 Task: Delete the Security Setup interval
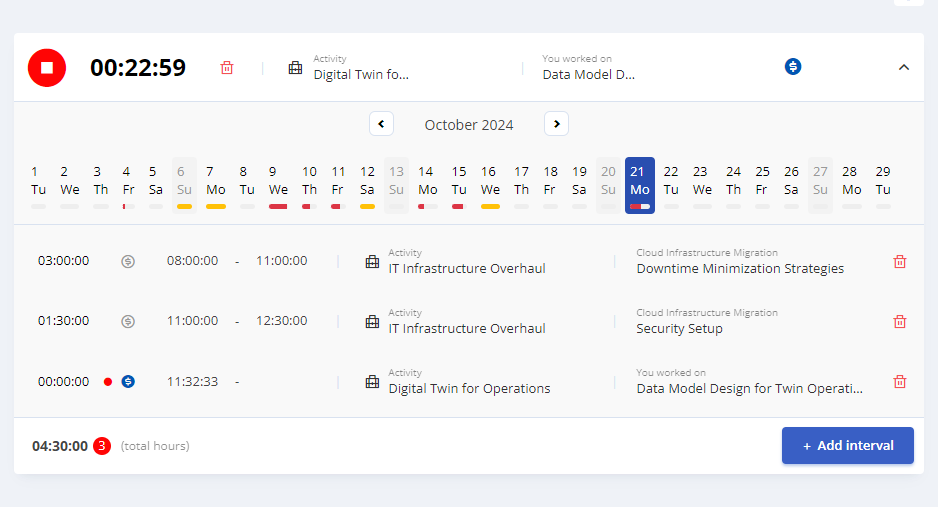click(x=899, y=322)
